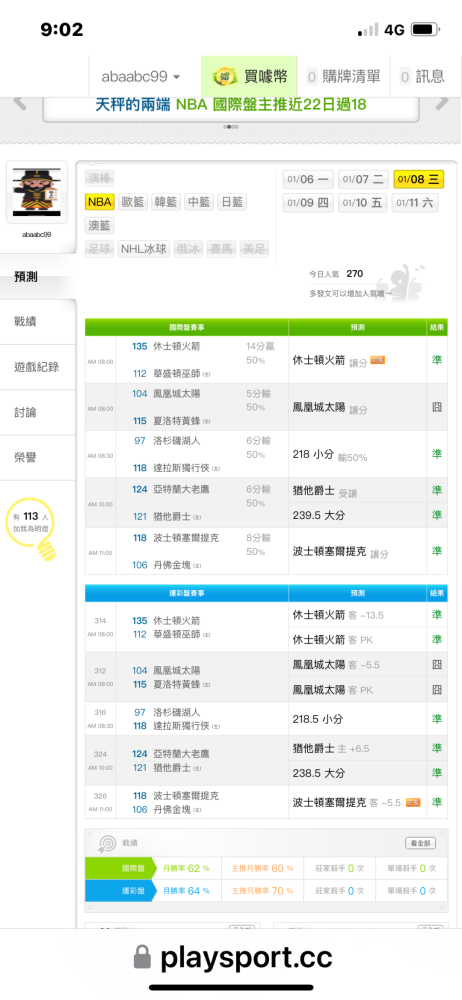
Task: Click 鳳凰城太陽 客 -5.5 prediction
Action: point(336,665)
